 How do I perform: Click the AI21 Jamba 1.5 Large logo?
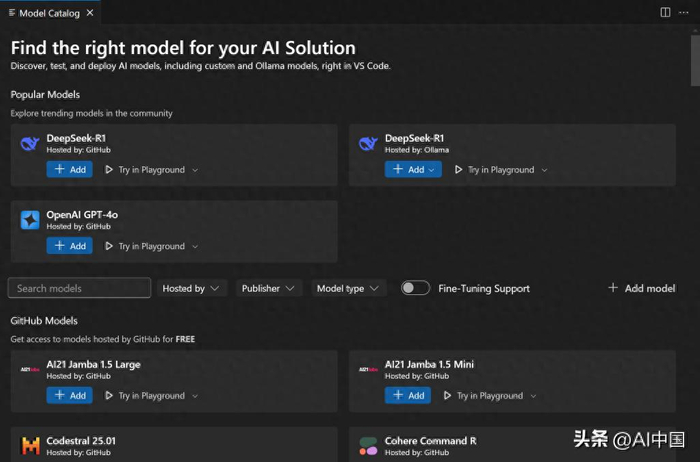(x=30, y=370)
